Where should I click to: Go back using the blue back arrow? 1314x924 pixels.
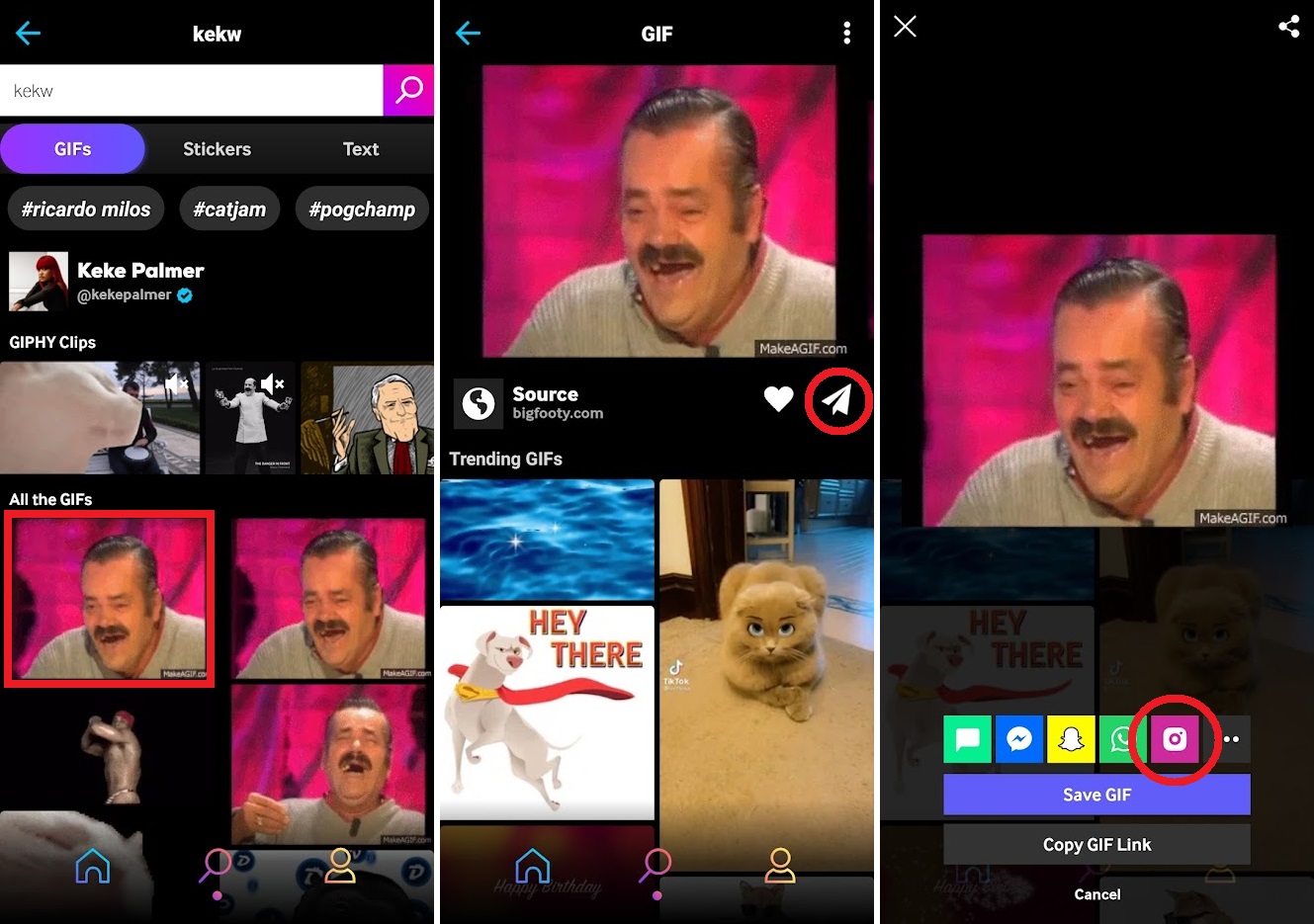28,33
